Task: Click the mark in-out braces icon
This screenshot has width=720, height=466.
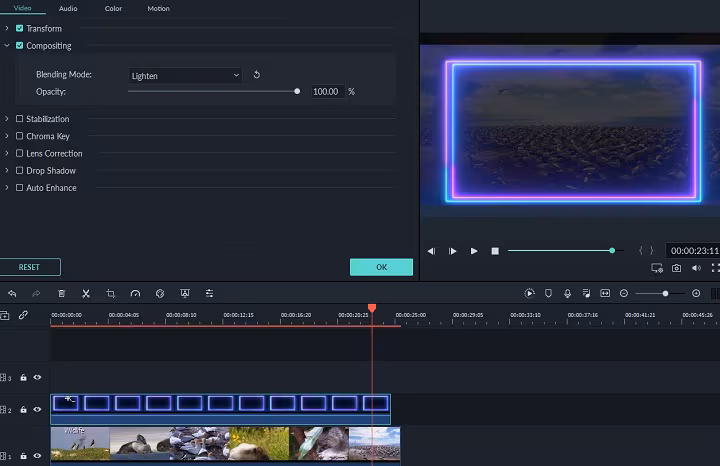Action: click(646, 251)
